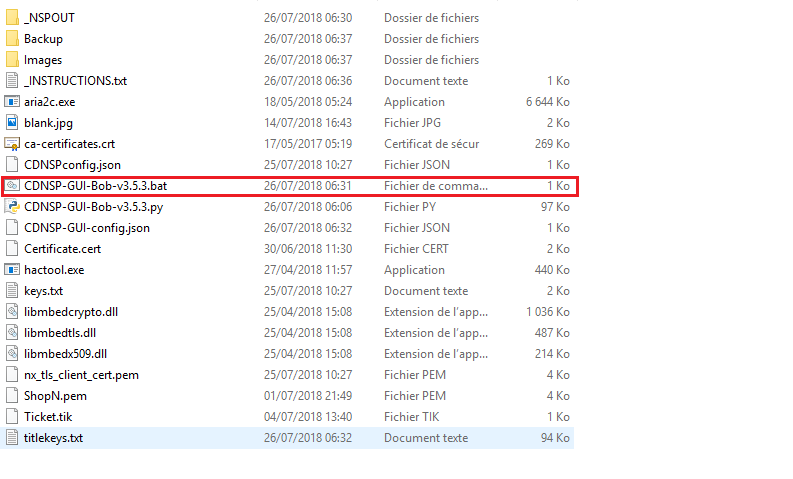Click the aria2c.exe application icon
This screenshot has height=479, width=793.
pyautogui.click(x=12, y=102)
